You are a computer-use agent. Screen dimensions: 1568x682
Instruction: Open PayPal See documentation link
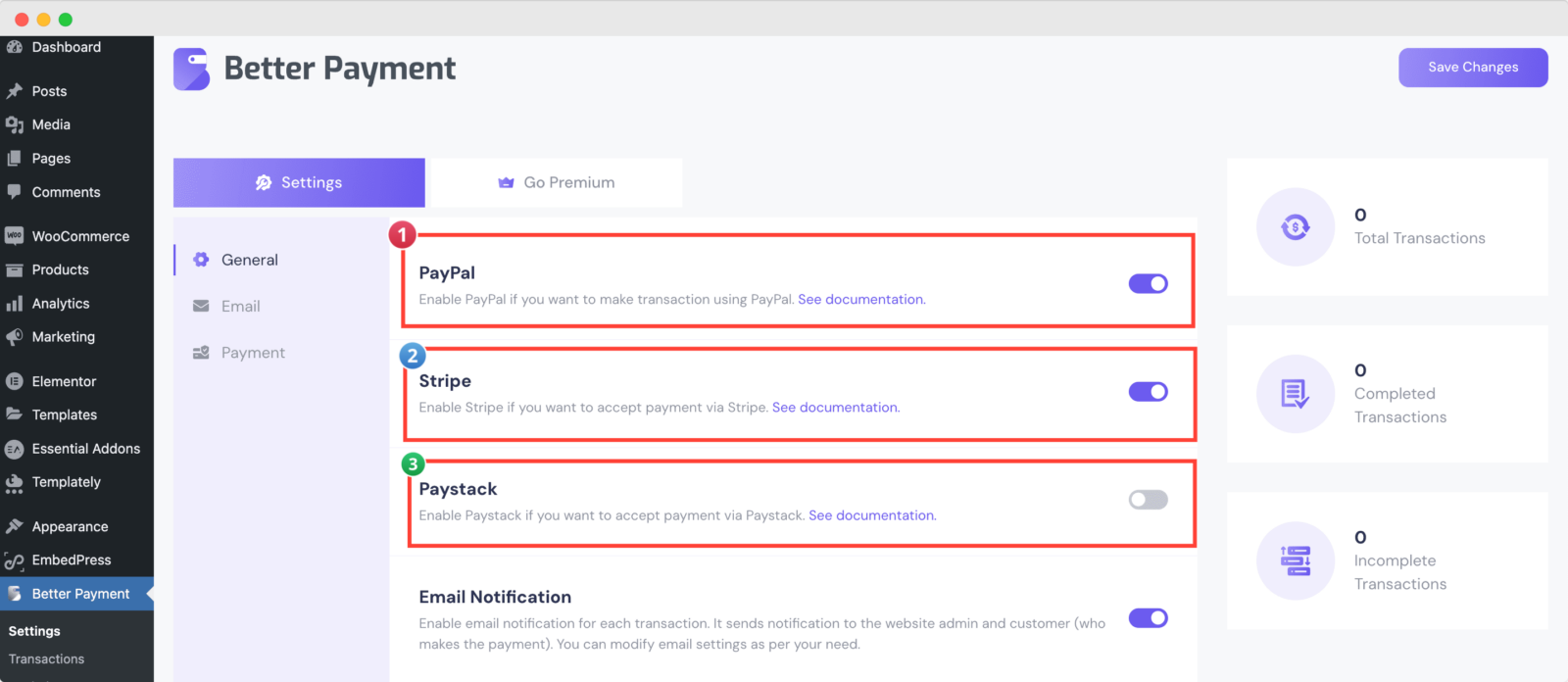[861, 299]
